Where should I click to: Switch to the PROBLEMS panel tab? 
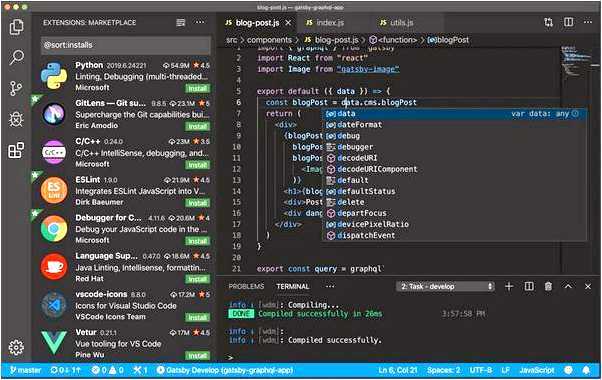tap(246, 287)
